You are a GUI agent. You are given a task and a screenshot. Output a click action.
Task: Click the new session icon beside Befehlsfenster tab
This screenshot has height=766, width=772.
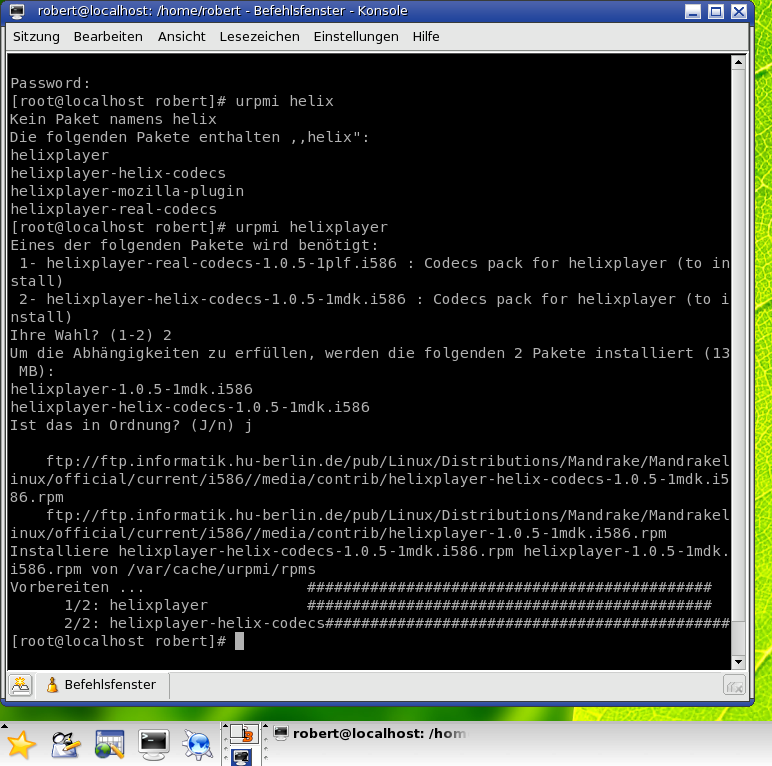21,685
